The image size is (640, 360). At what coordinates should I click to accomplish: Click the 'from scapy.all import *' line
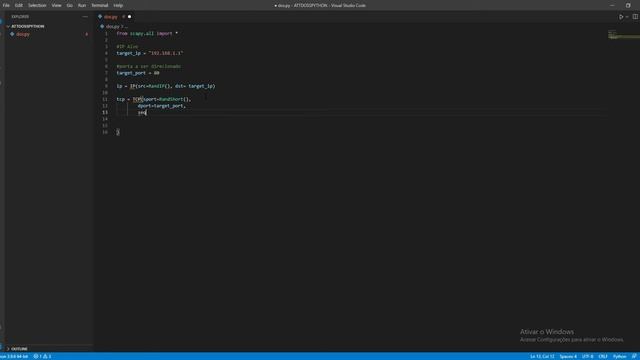[147, 33]
